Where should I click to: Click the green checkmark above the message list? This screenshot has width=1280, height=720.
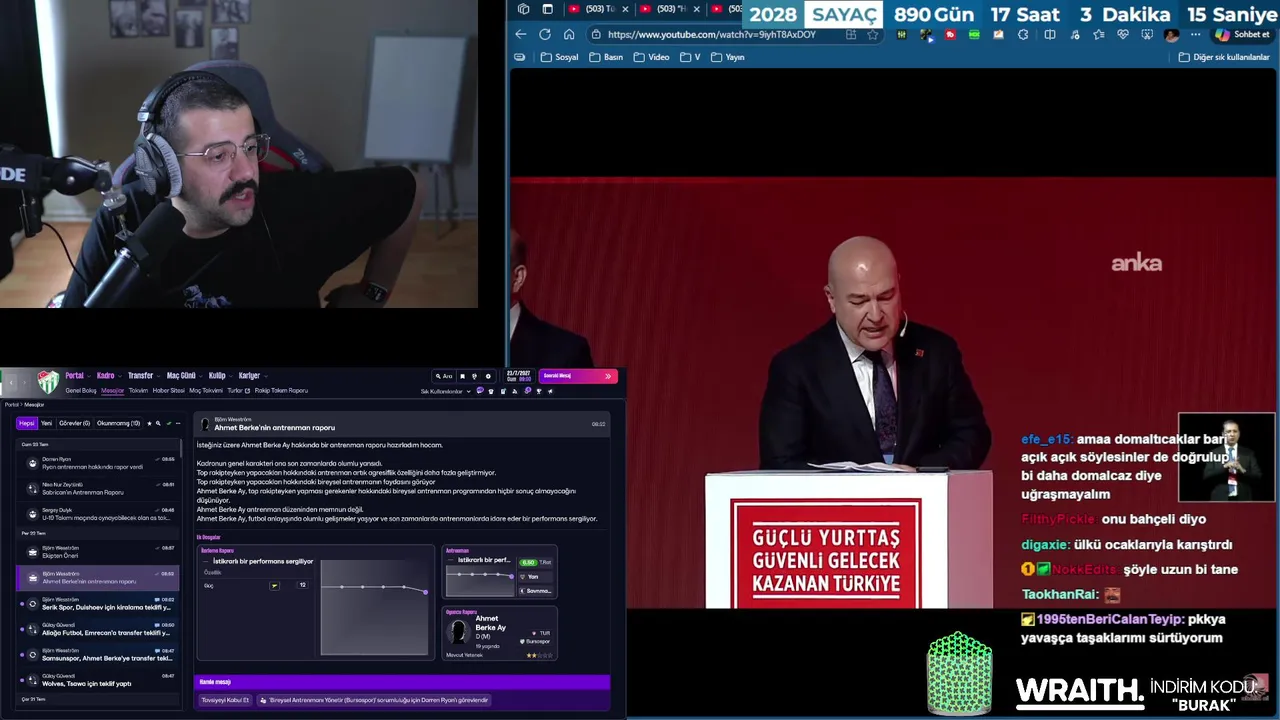[169, 423]
